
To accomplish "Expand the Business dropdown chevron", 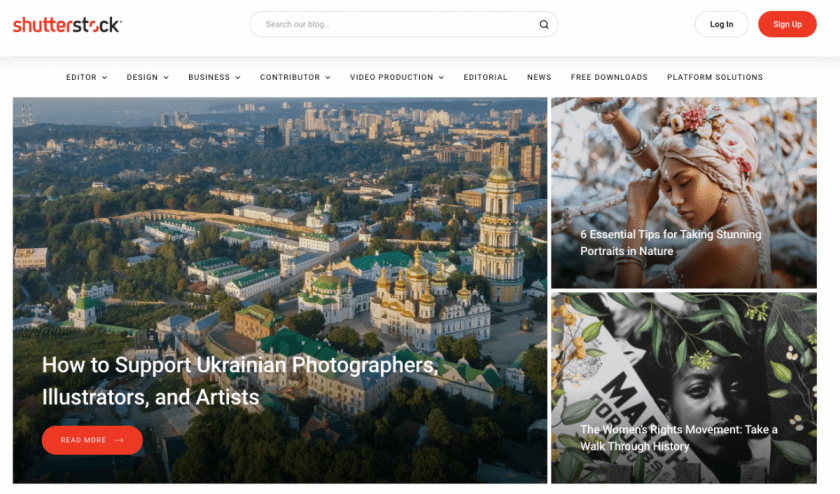I will pos(238,78).
